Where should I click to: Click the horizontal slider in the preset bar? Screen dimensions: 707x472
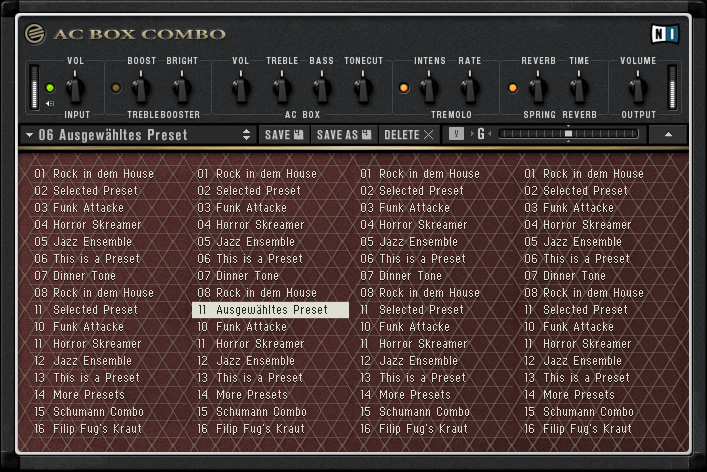coord(569,134)
